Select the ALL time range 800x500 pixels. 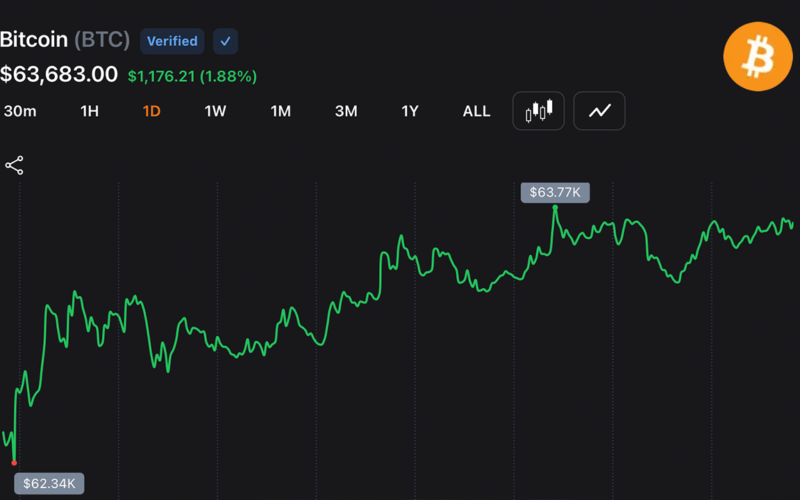[x=477, y=111]
